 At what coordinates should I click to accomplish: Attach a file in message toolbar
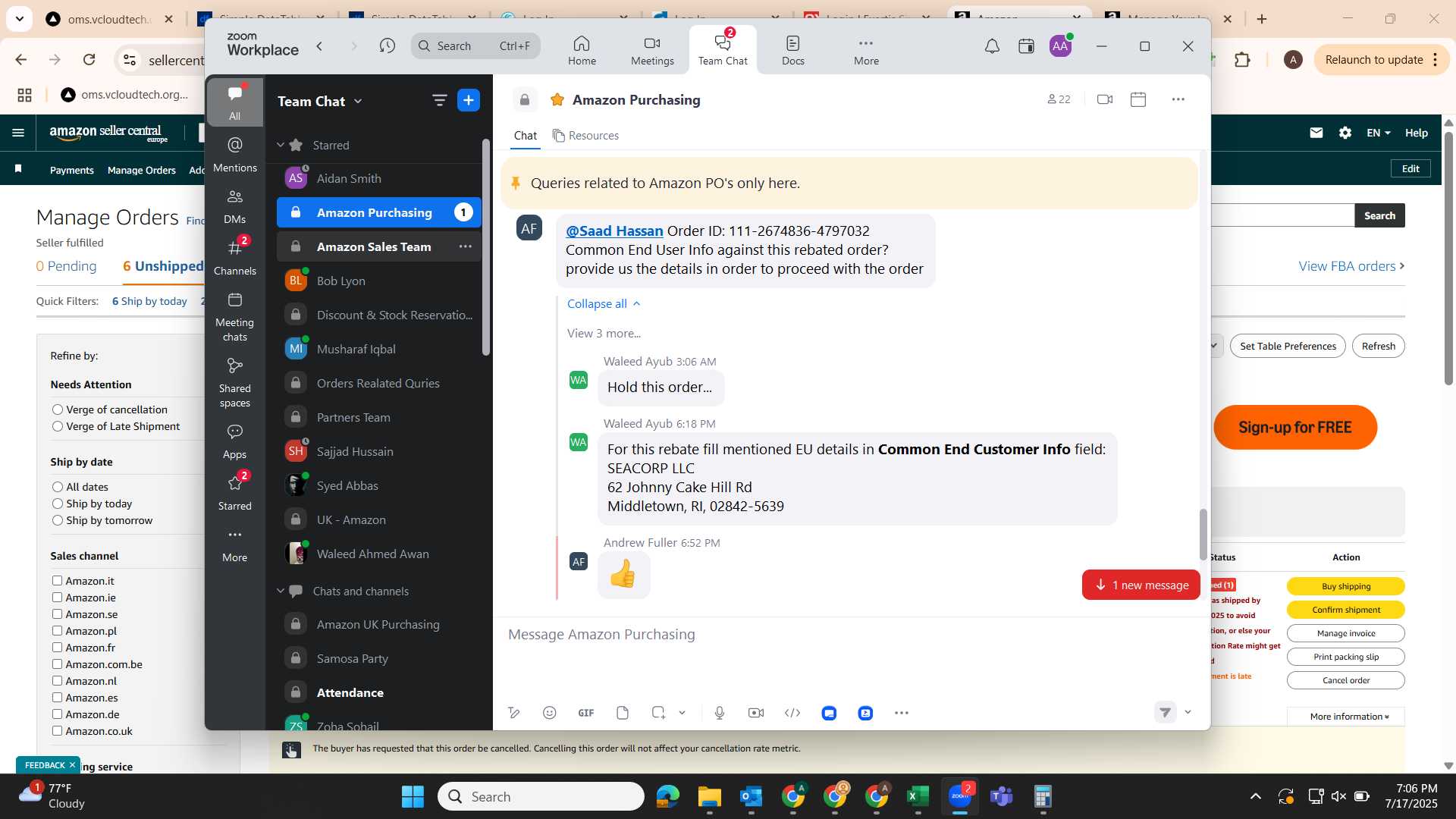(x=623, y=713)
